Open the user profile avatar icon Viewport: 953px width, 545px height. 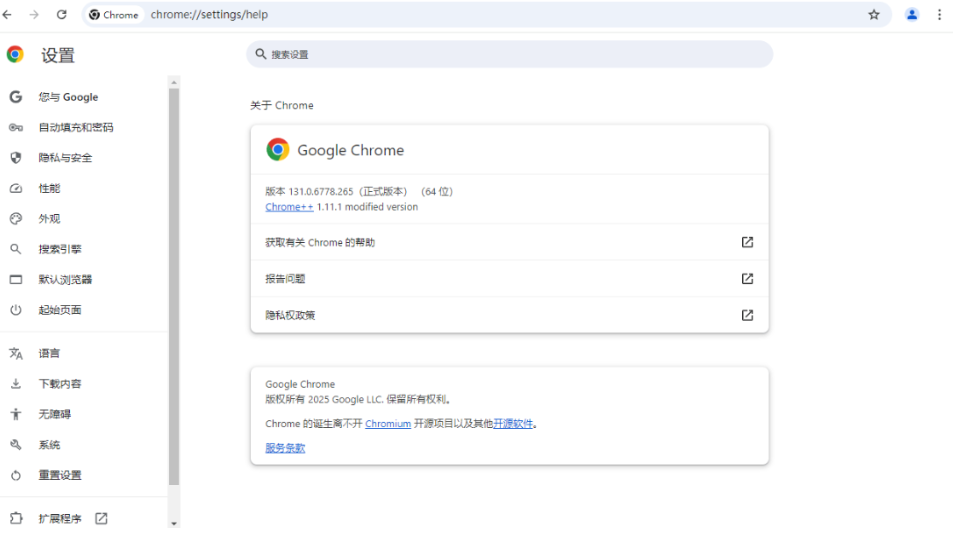[912, 15]
